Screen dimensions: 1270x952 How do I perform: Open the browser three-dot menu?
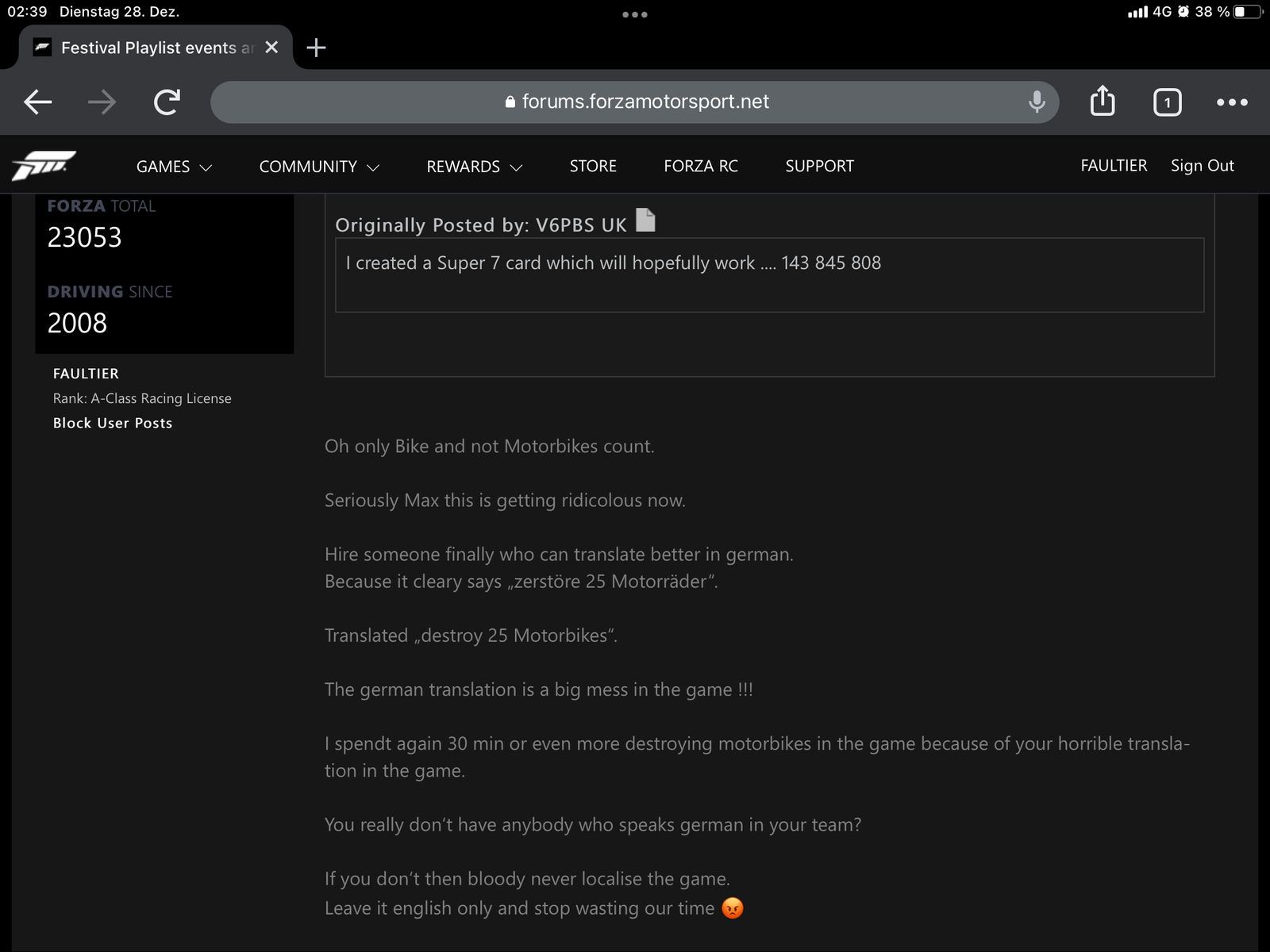1232,102
